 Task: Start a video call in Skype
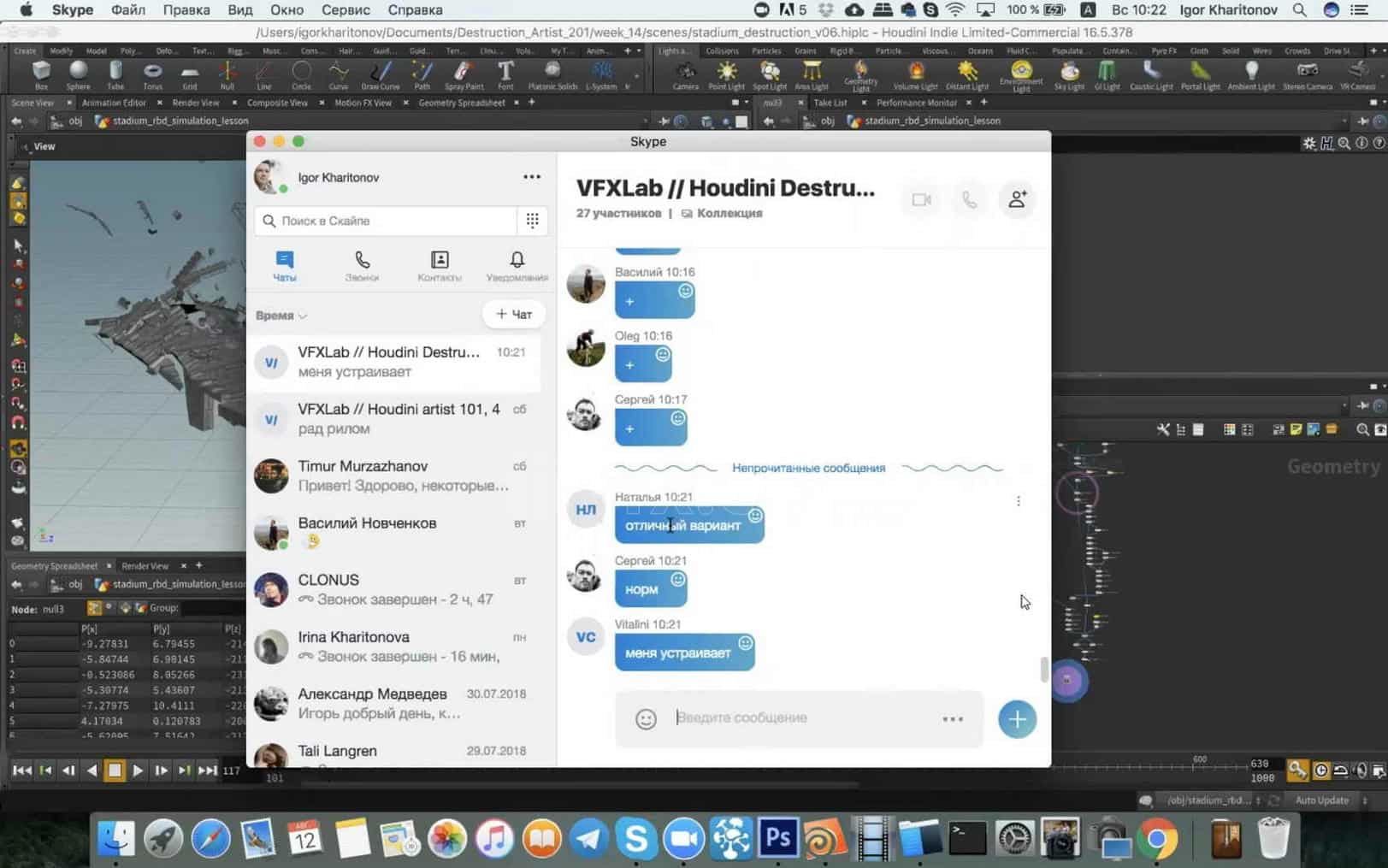pos(921,200)
